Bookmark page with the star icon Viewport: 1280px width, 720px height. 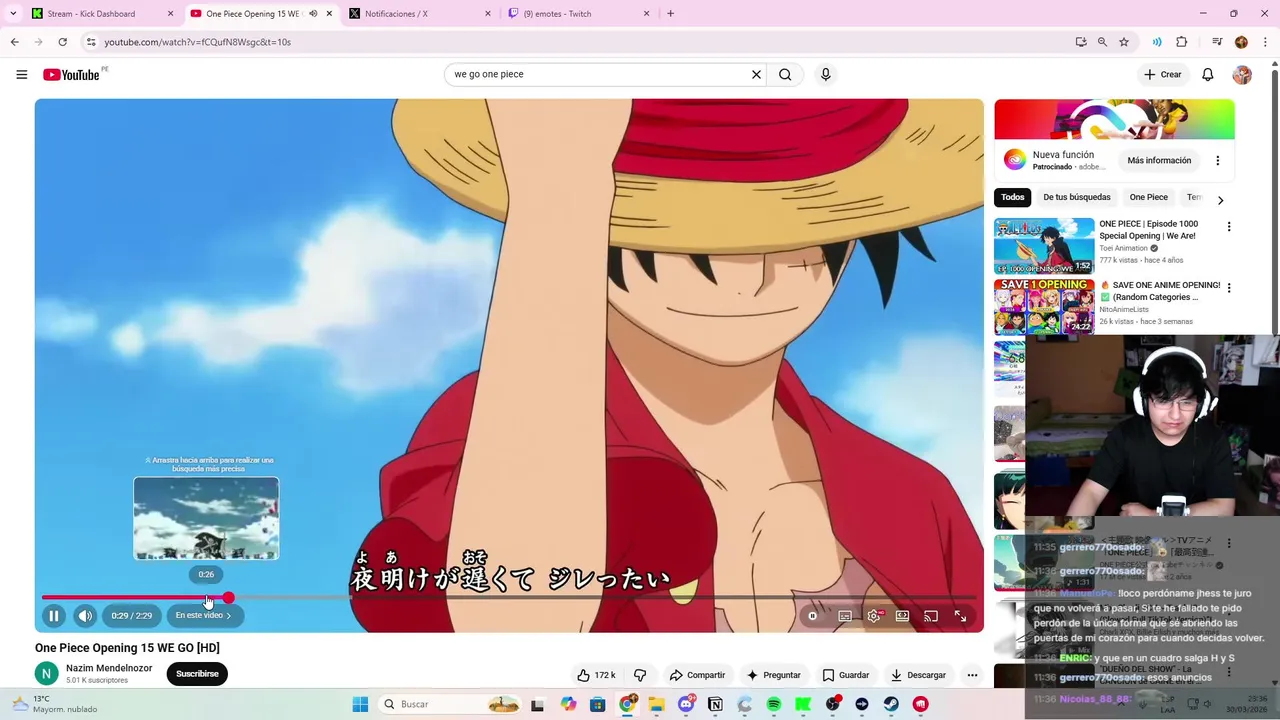click(x=1124, y=42)
